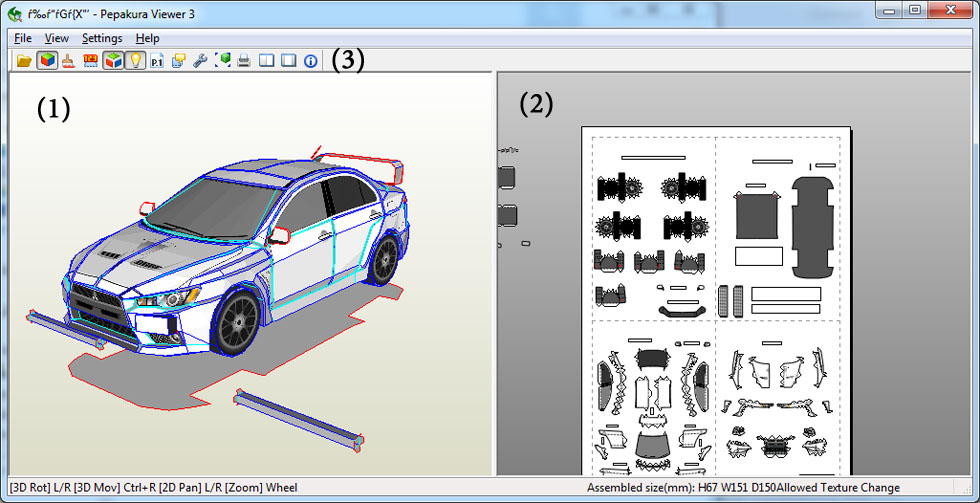Click the yellow note pattern icon
Screen dimensions: 980x503
[178, 61]
